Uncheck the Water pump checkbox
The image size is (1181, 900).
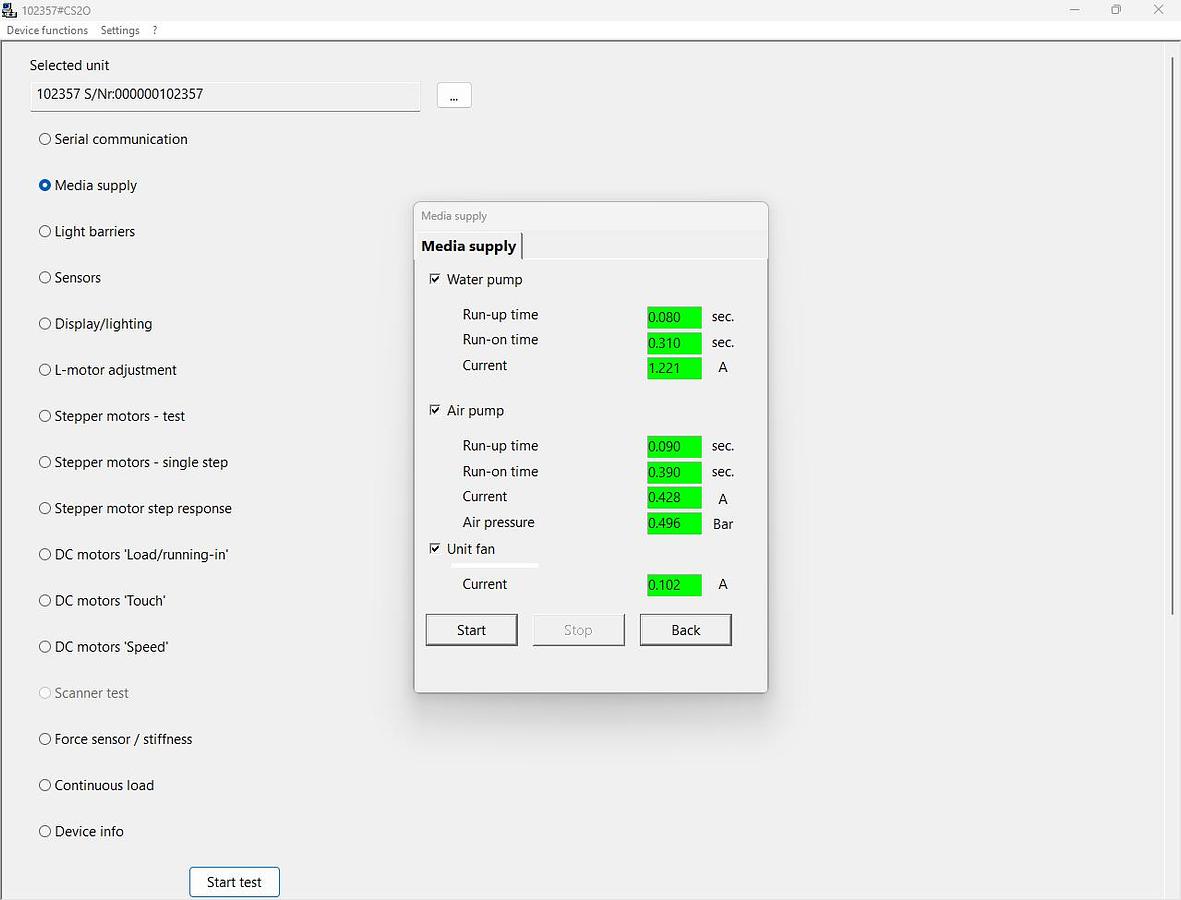pyautogui.click(x=435, y=279)
